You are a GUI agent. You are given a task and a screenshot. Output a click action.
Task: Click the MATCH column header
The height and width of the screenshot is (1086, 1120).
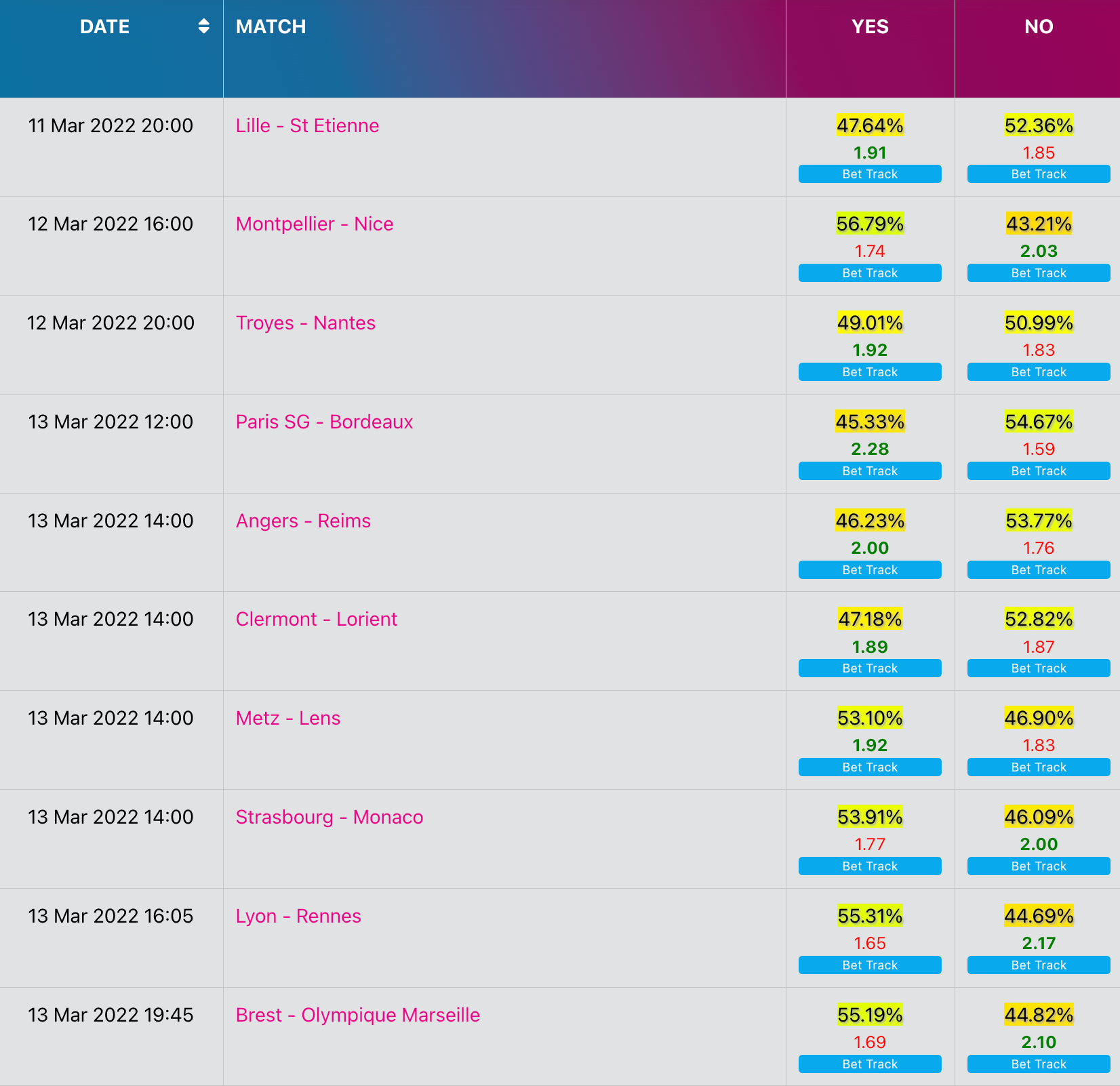[x=504, y=49]
